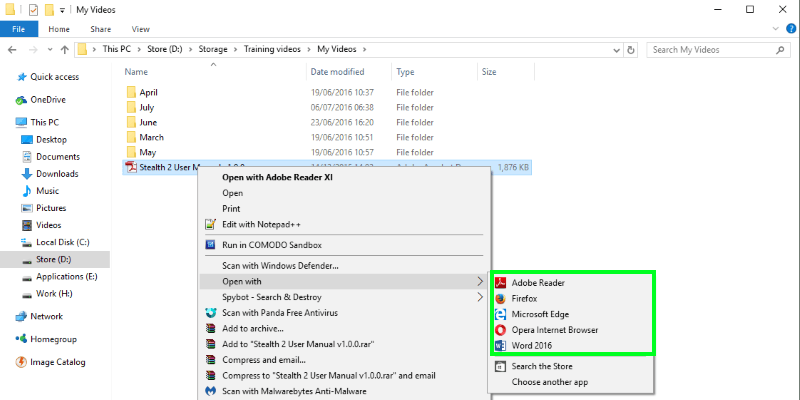Click the Downloads arrow icon in sidebar

click(x=27, y=174)
